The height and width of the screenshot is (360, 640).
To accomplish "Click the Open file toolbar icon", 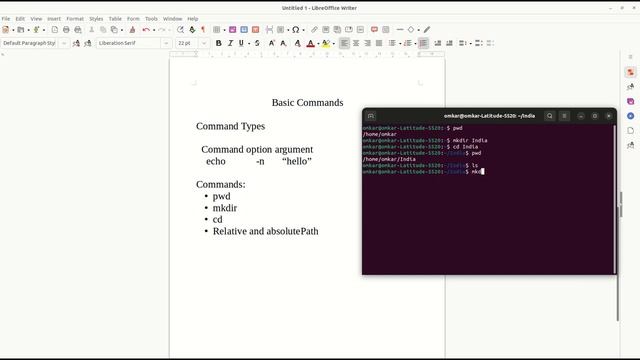I will pyautogui.click(x=20, y=30).
